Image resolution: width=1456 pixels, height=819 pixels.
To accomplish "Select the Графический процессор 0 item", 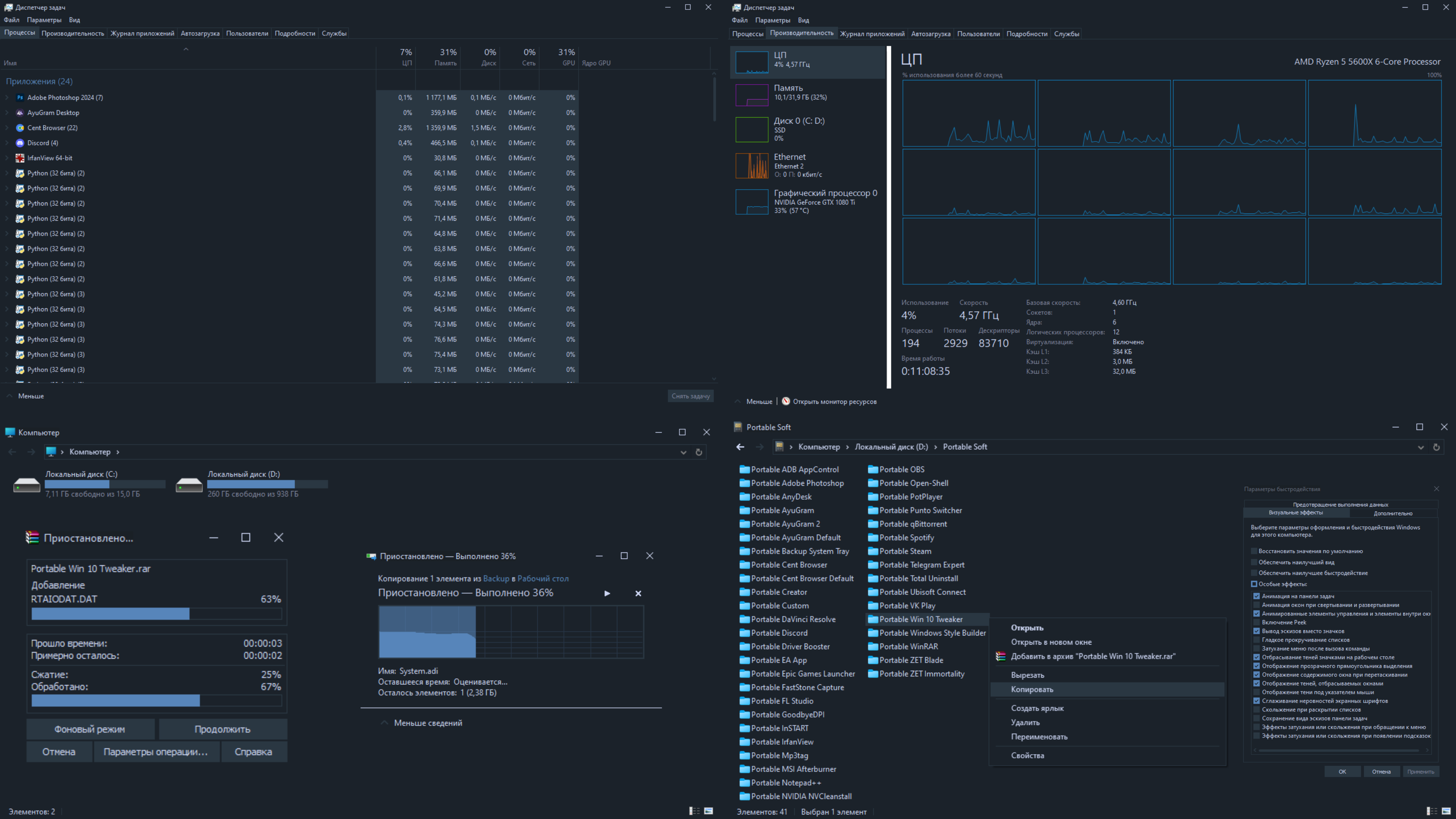I will pos(808,201).
